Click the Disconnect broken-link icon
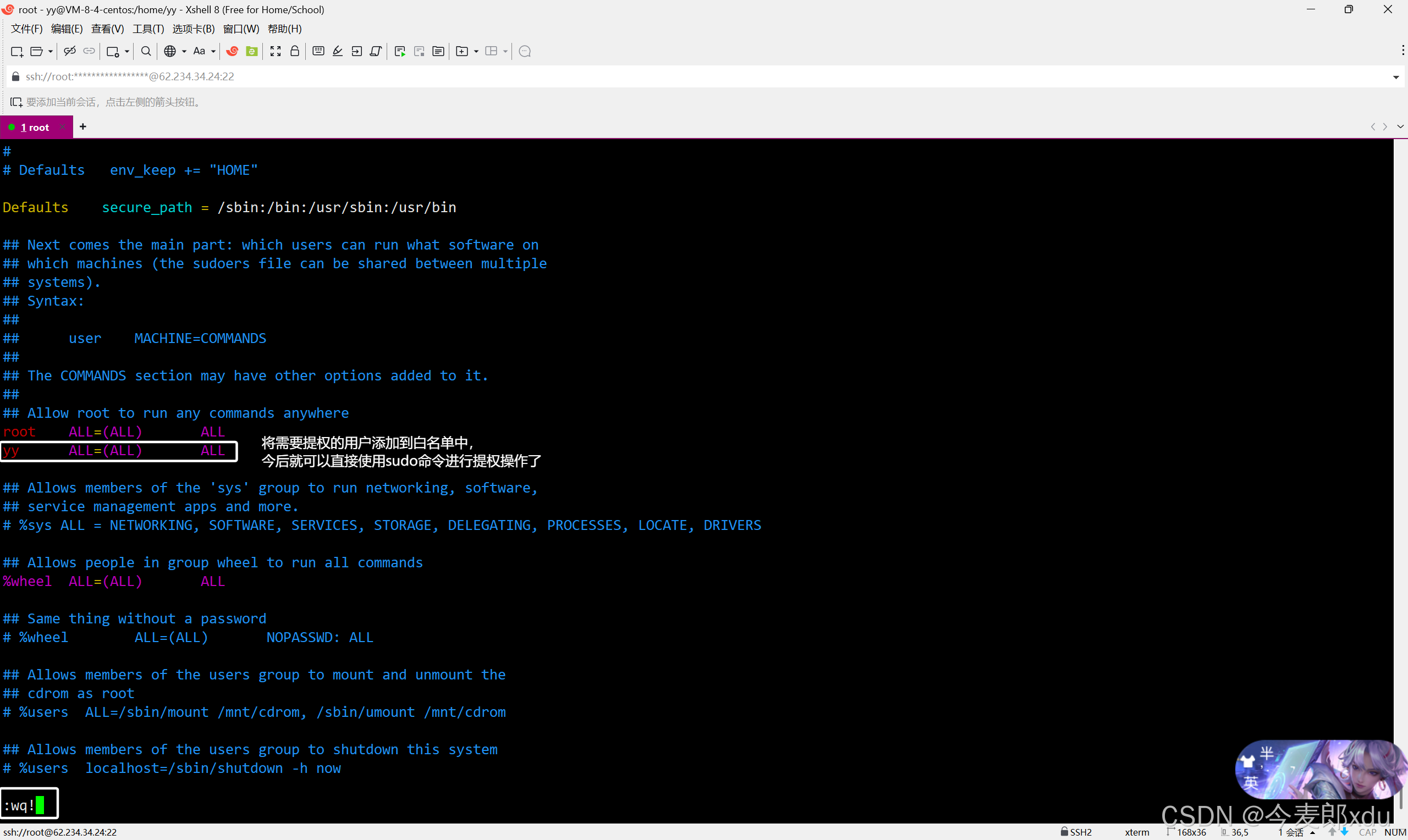Viewport: 1408px width, 840px height. [x=70, y=52]
